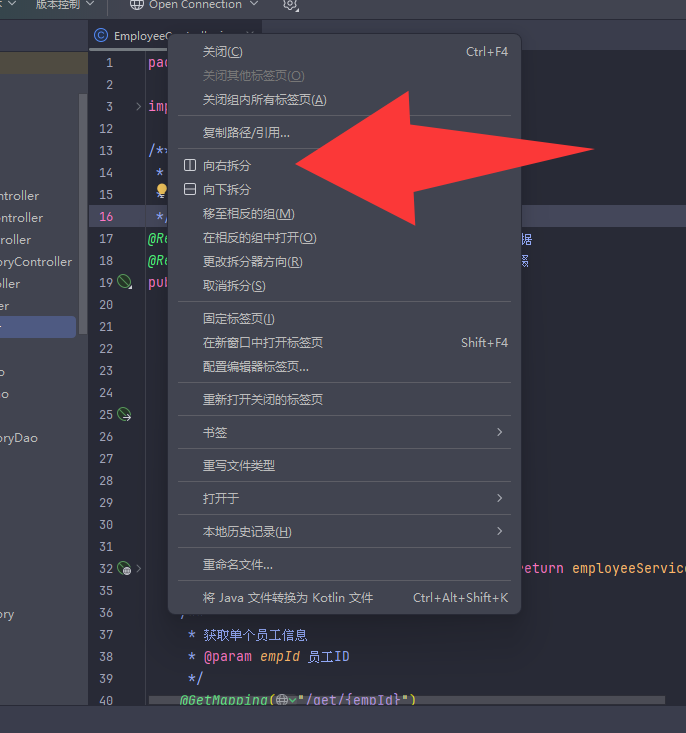Click the project panel vertical scrollbar
Screen dimensions: 686x733
click(x=83, y=214)
